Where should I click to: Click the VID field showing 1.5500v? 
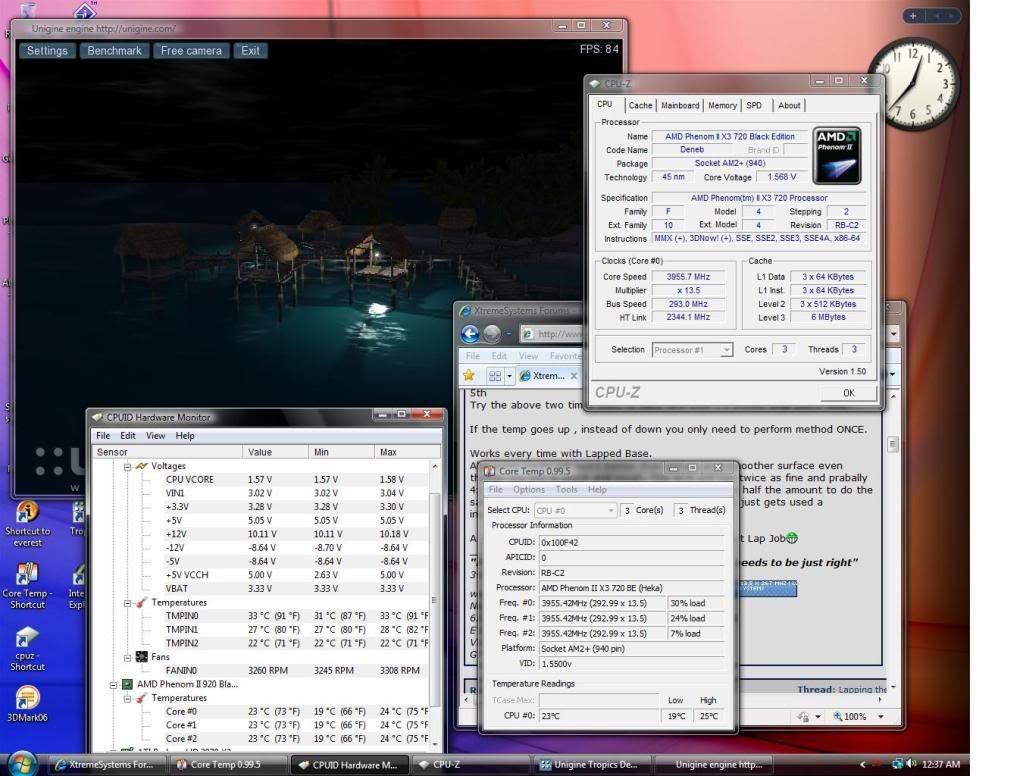click(631, 664)
